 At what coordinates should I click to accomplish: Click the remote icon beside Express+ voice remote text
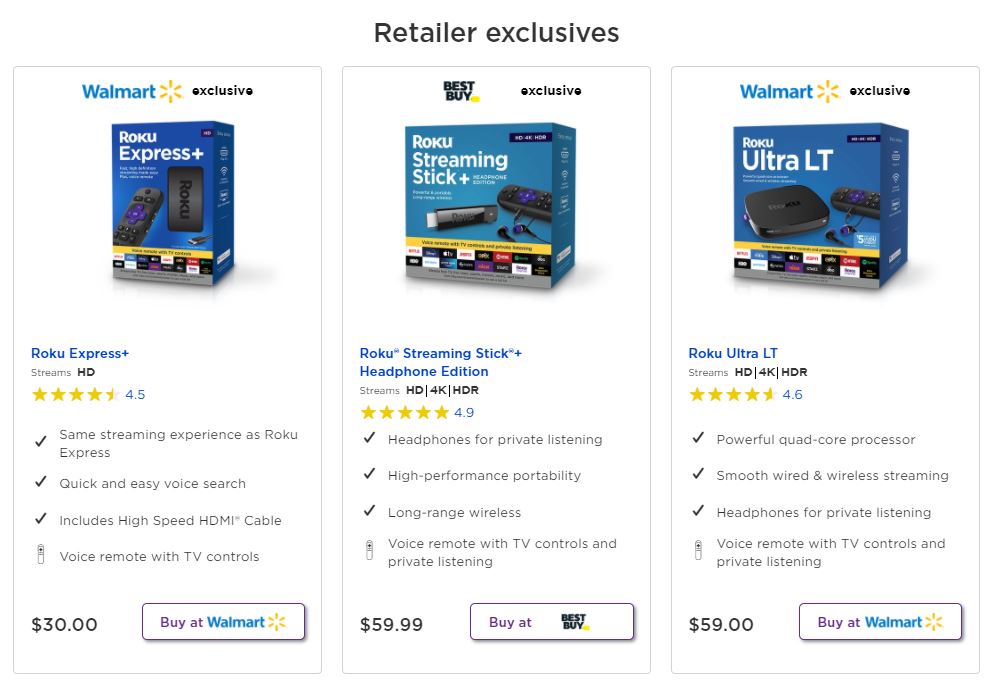click(41, 555)
